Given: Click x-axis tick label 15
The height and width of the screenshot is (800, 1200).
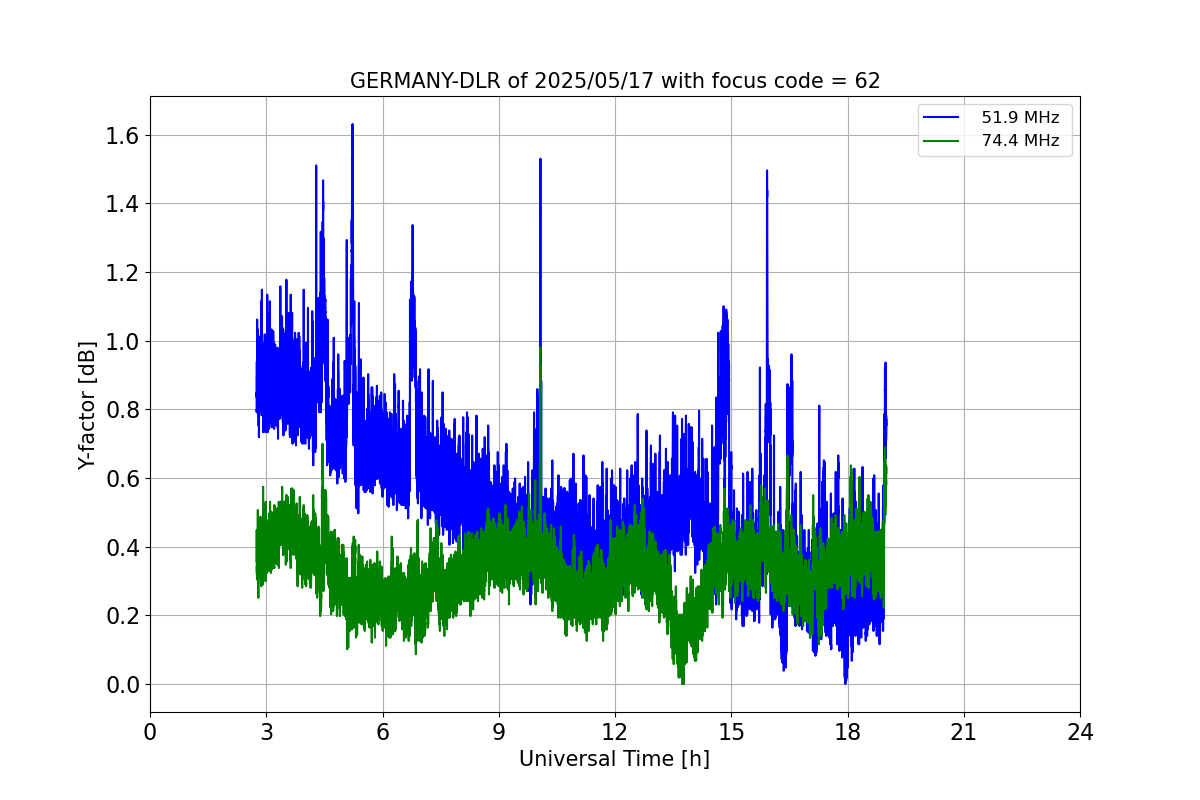Looking at the screenshot, I should pos(731,732).
